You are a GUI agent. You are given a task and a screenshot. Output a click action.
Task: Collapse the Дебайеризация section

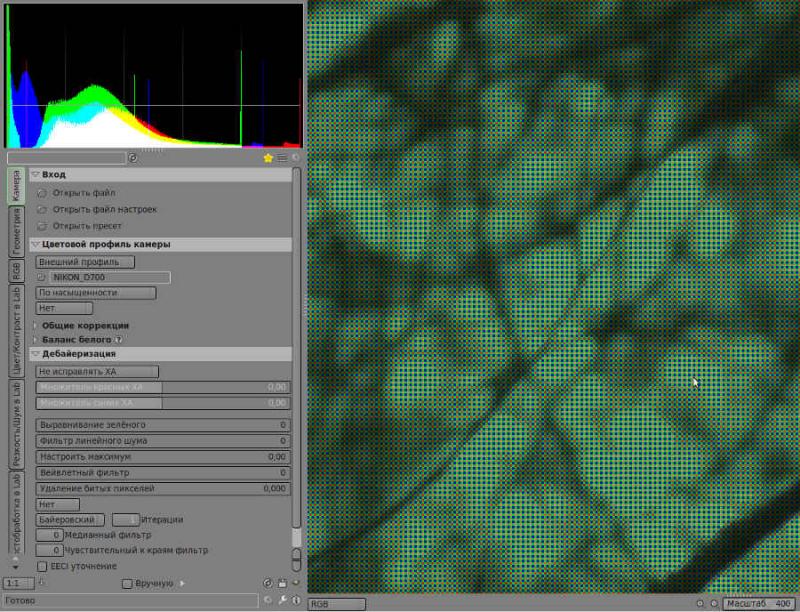[35, 354]
